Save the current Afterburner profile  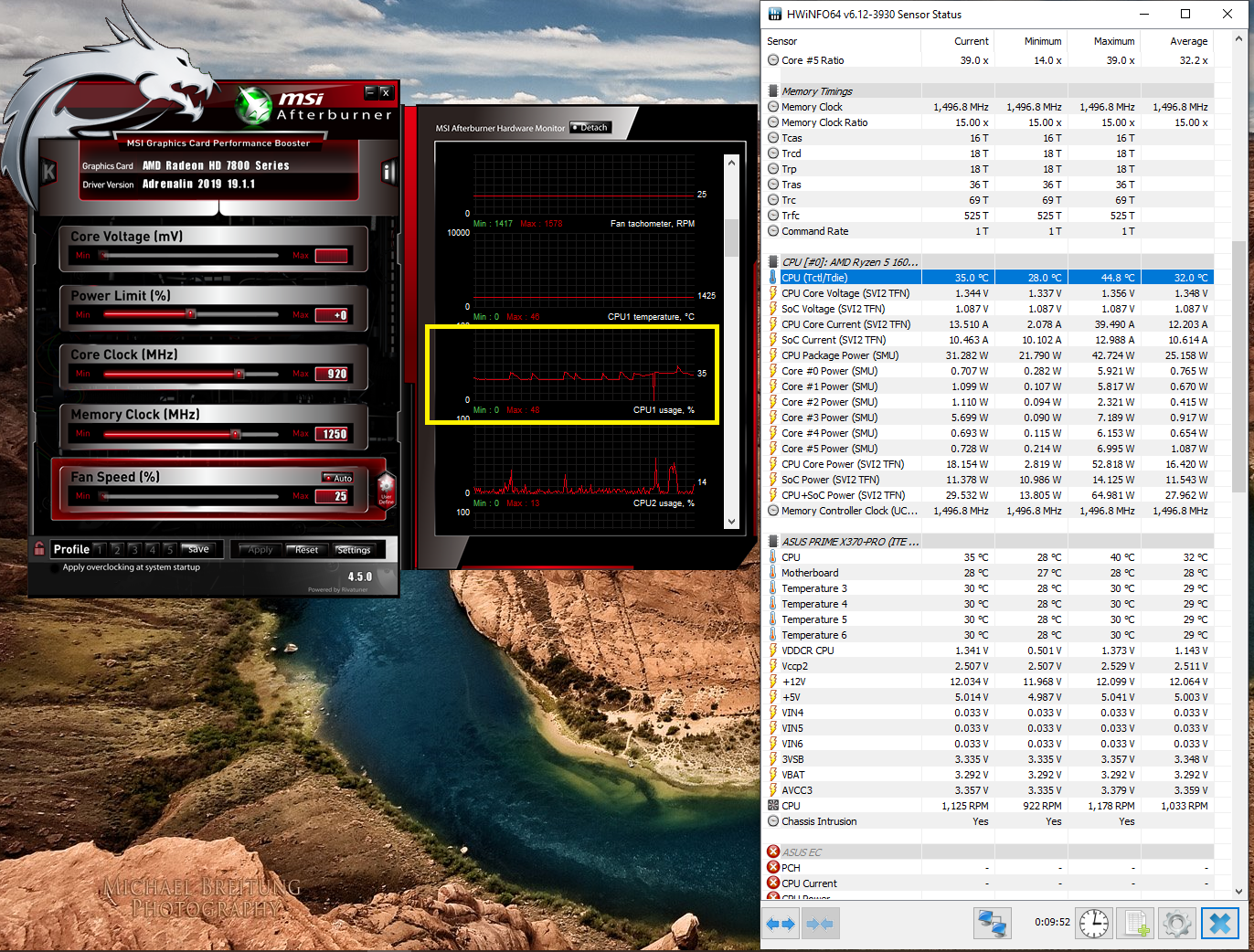[x=199, y=549]
